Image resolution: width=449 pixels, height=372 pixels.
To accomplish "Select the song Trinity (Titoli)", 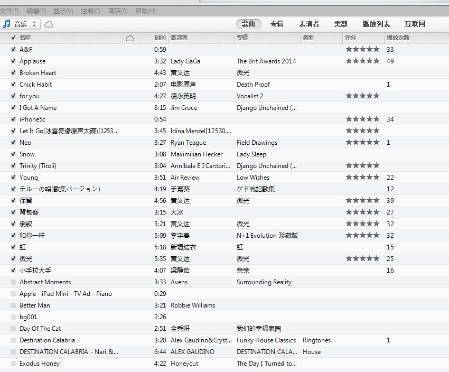I will point(38,166).
